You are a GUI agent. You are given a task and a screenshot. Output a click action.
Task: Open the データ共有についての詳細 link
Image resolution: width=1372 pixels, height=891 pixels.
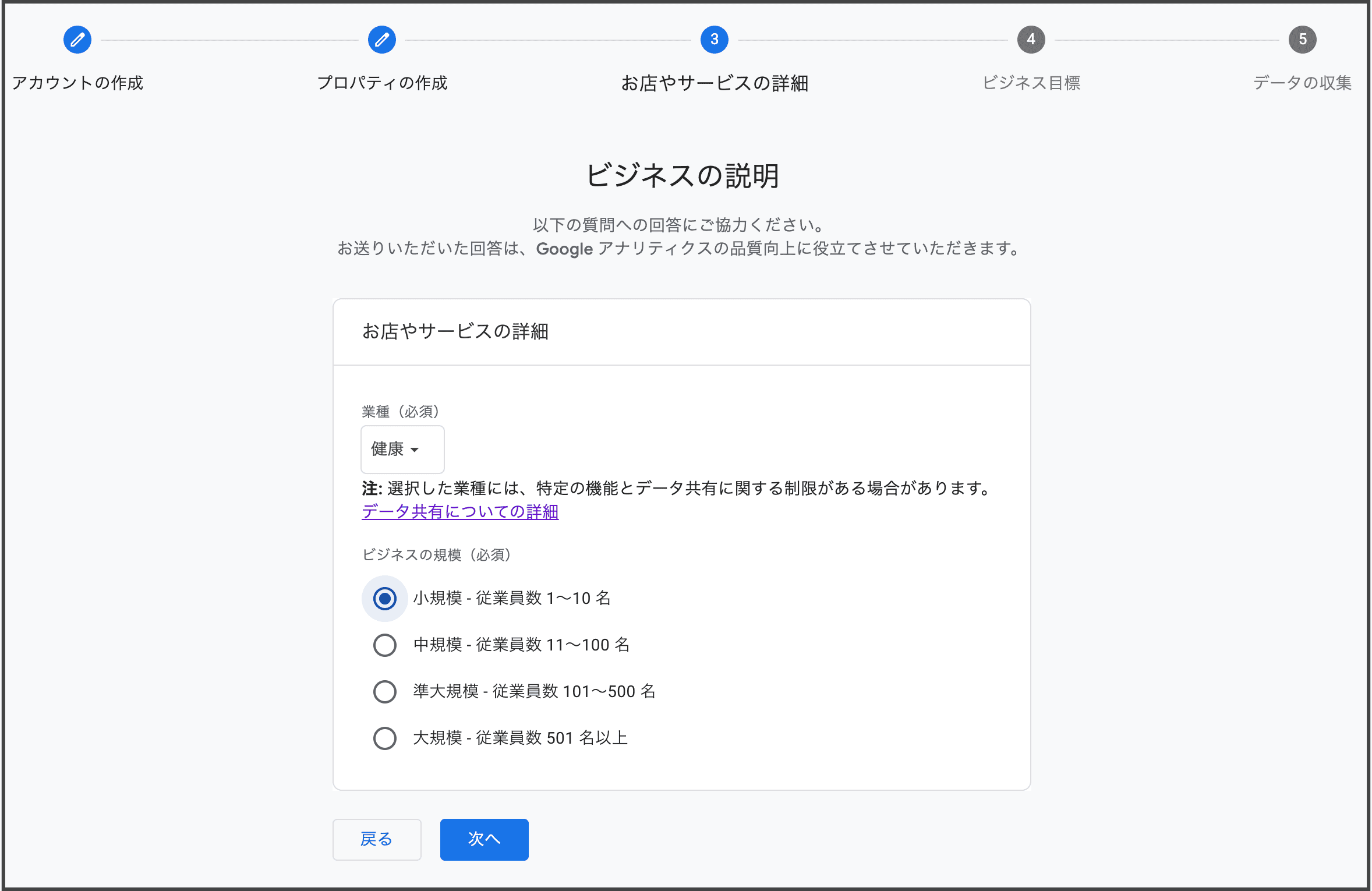pos(460,511)
